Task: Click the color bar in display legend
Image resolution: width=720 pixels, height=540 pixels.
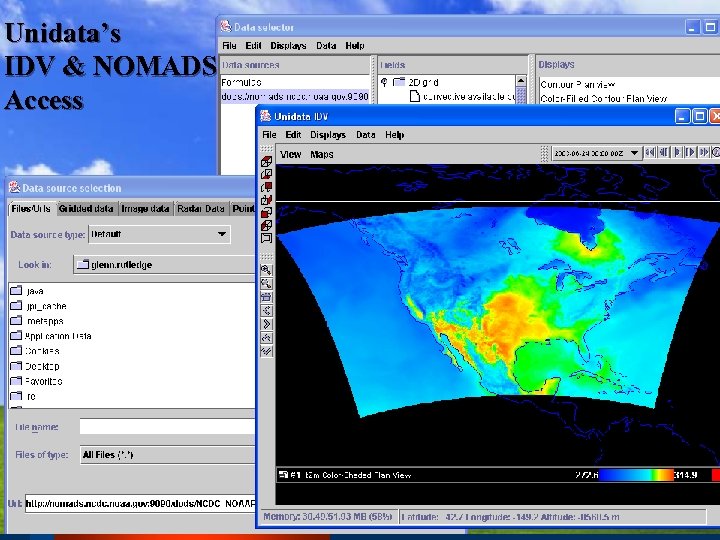Action: (x=636, y=475)
